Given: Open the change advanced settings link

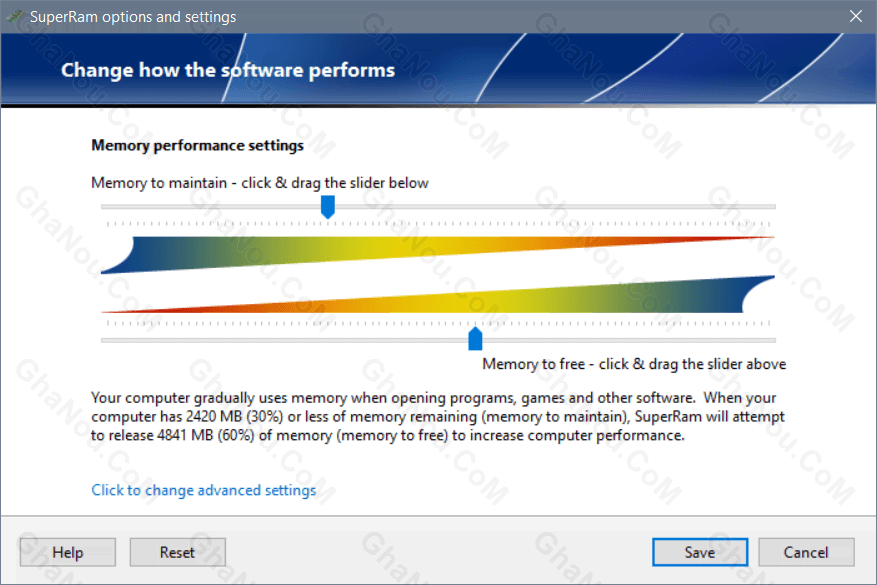Looking at the screenshot, I should coord(204,490).
